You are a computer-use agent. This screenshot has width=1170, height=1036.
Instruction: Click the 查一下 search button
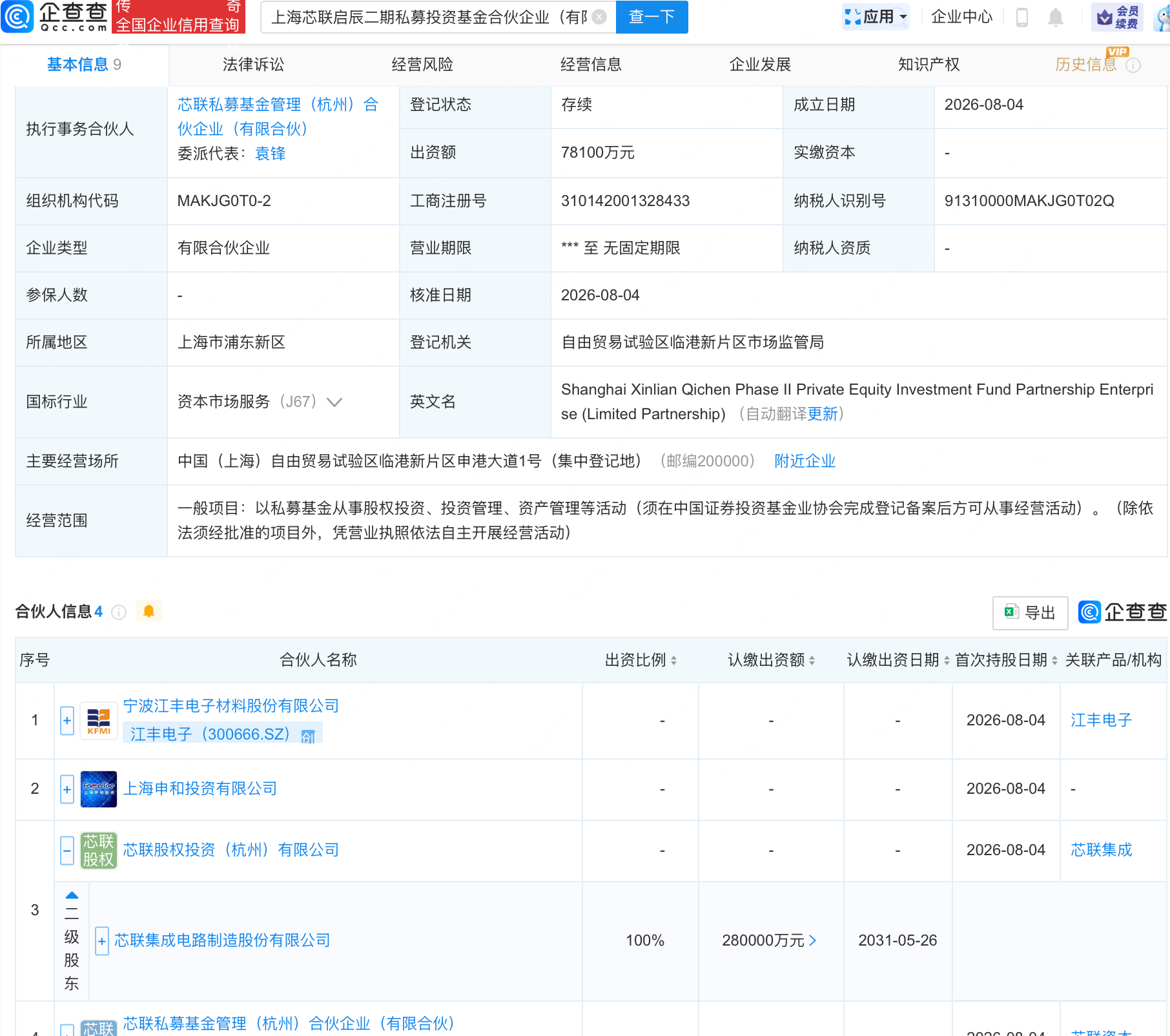tap(652, 17)
